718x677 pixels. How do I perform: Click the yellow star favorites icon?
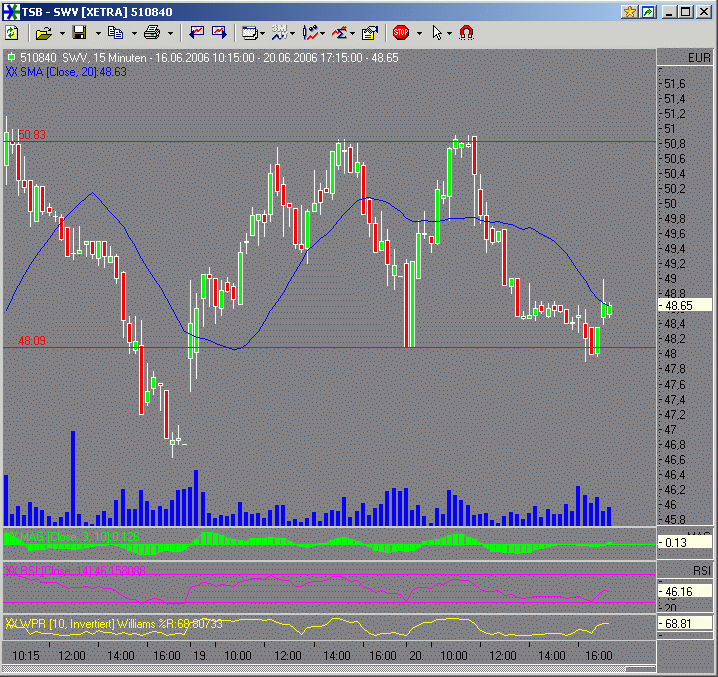(630, 11)
